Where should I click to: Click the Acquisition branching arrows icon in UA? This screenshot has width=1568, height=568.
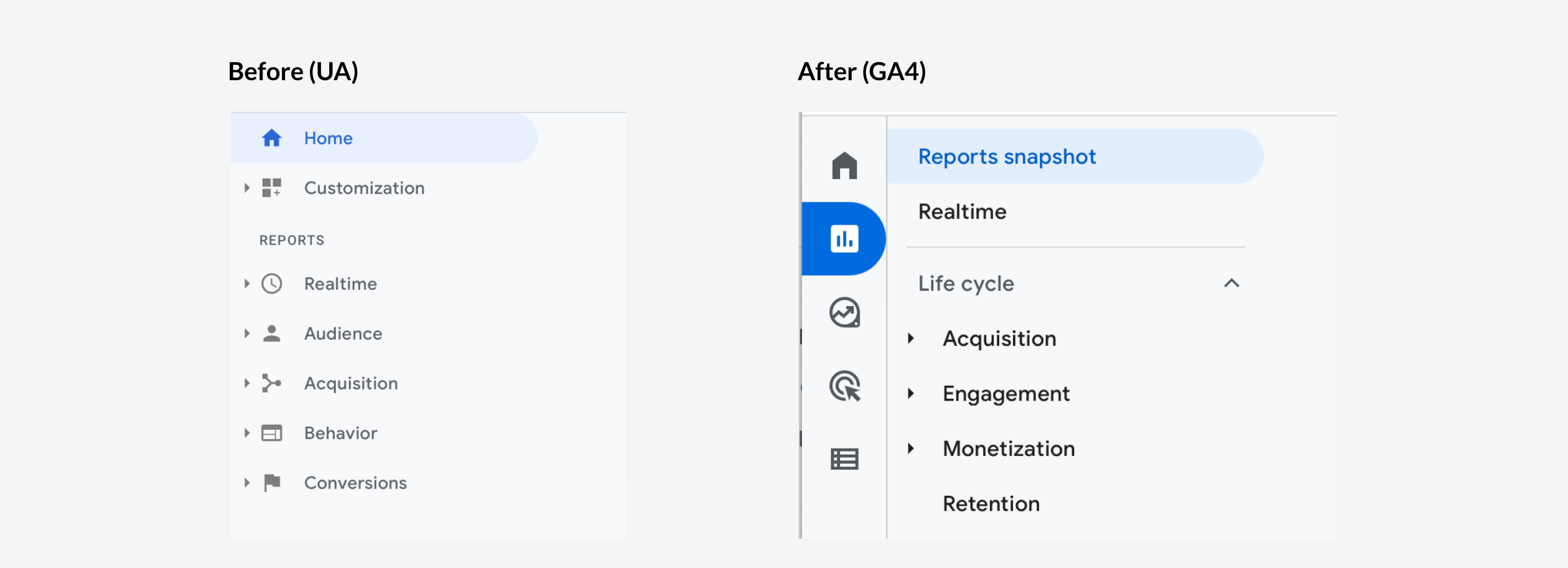271,383
